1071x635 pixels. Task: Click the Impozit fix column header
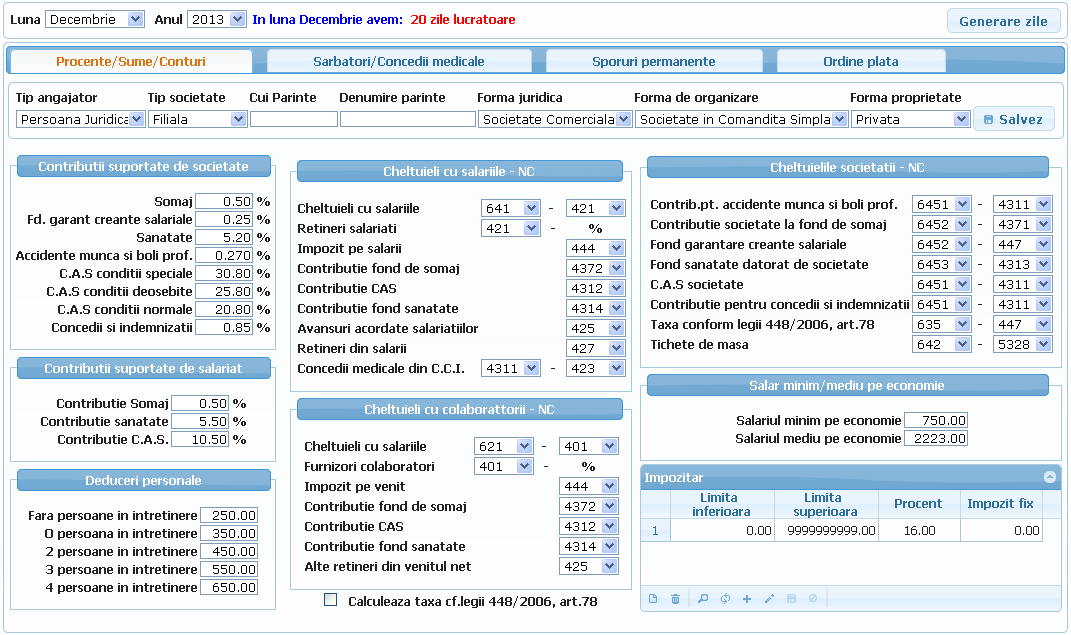pos(1001,505)
